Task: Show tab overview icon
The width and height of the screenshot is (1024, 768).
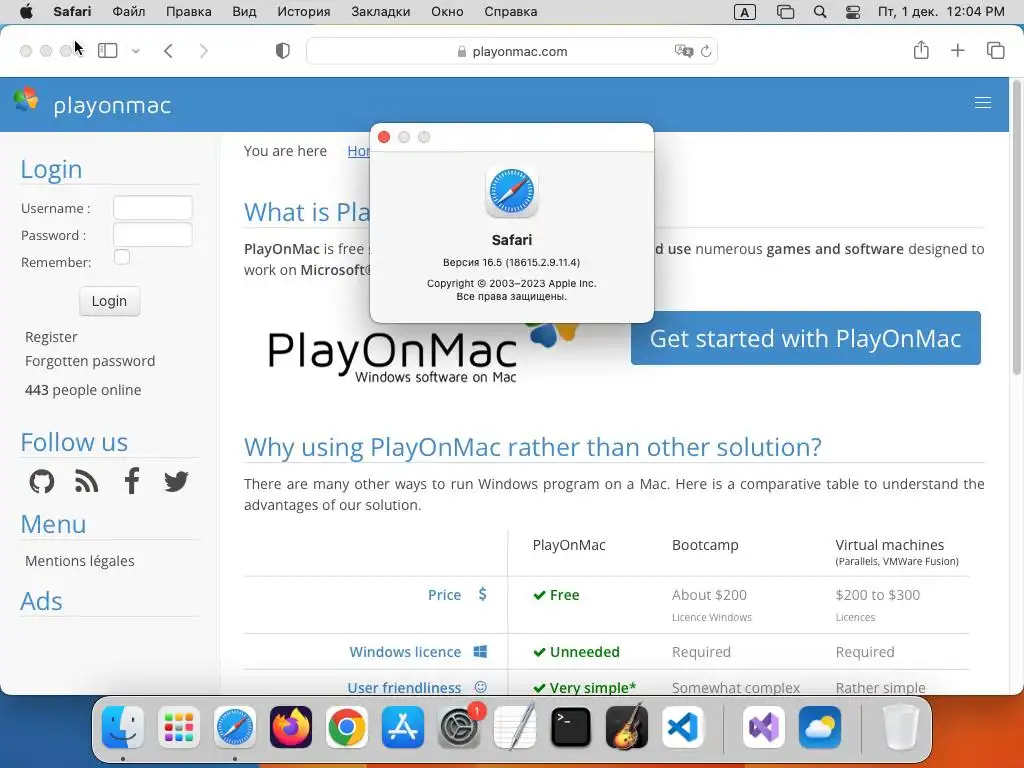Action: (995, 50)
